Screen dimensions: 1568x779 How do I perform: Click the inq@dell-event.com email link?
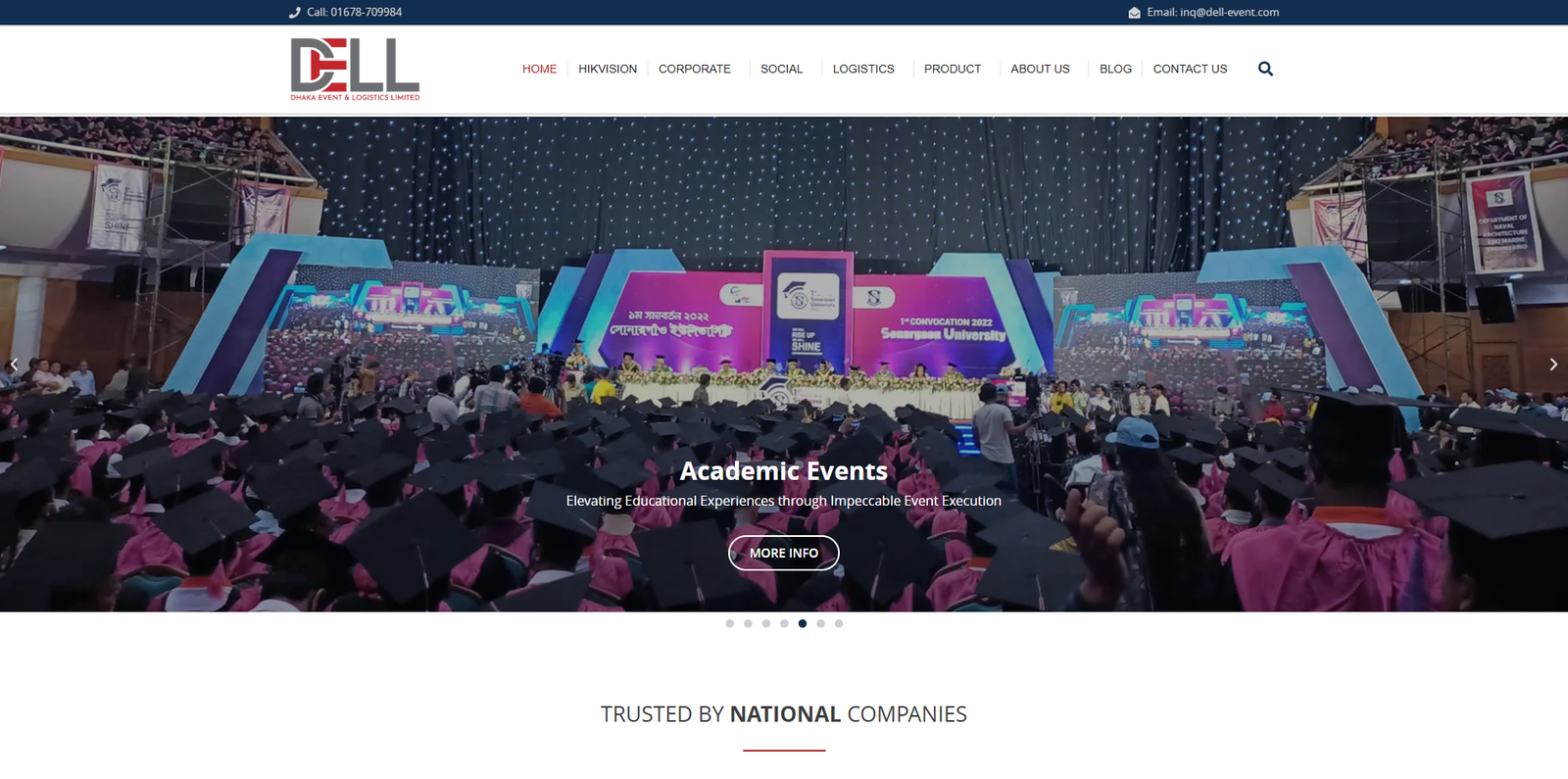(x=1229, y=13)
